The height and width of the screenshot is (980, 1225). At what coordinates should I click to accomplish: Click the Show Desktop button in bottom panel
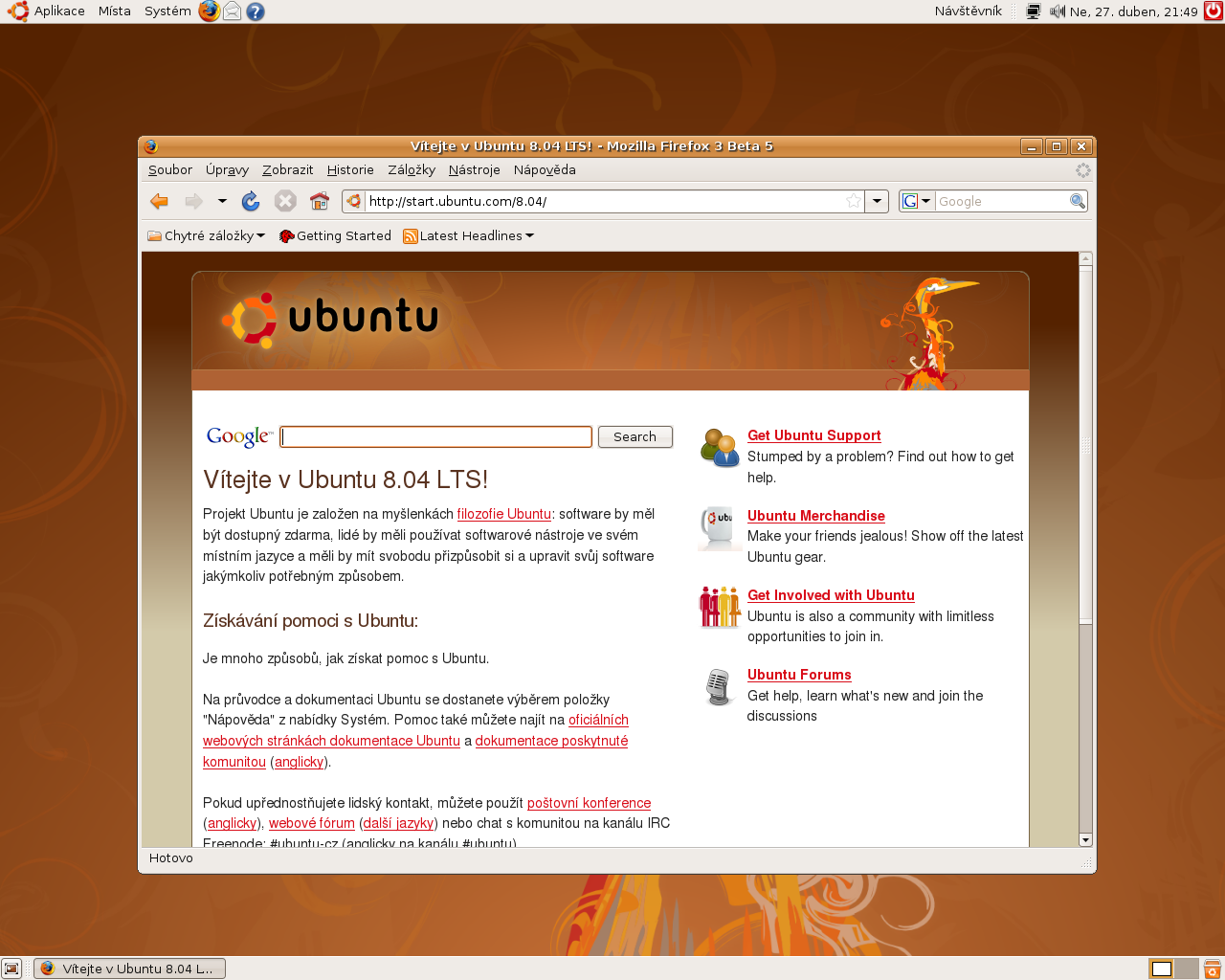tap(11, 969)
